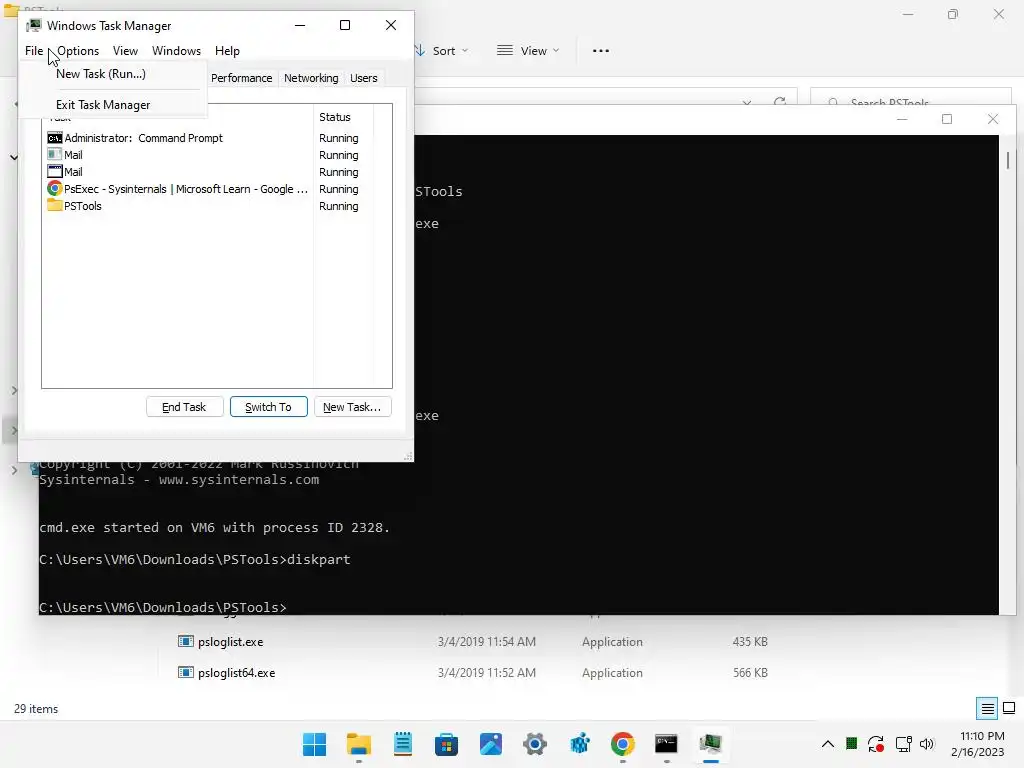The image size is (1024, 768).
Task: Show hidden icons in the system tray
Action: pos(827,744)
